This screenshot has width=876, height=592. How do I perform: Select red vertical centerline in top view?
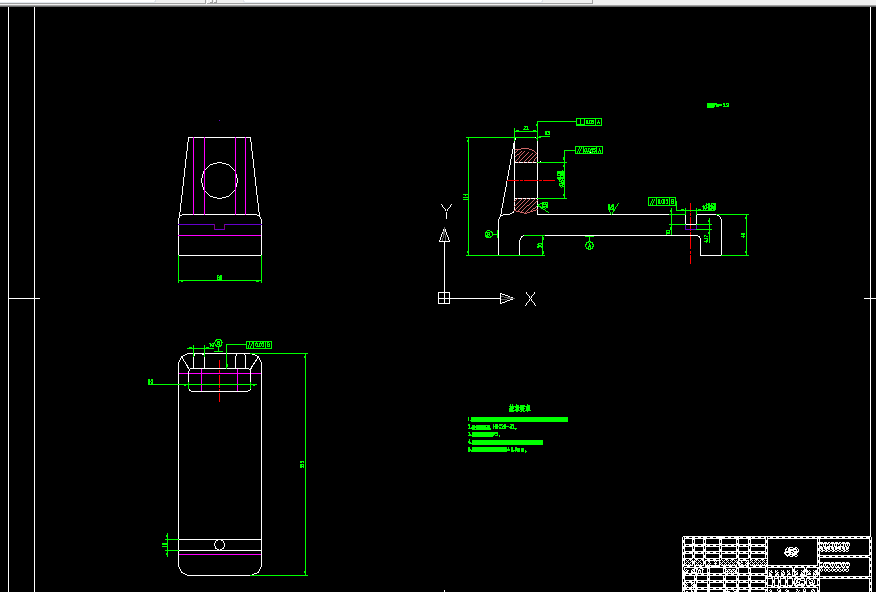click(220, 380)
